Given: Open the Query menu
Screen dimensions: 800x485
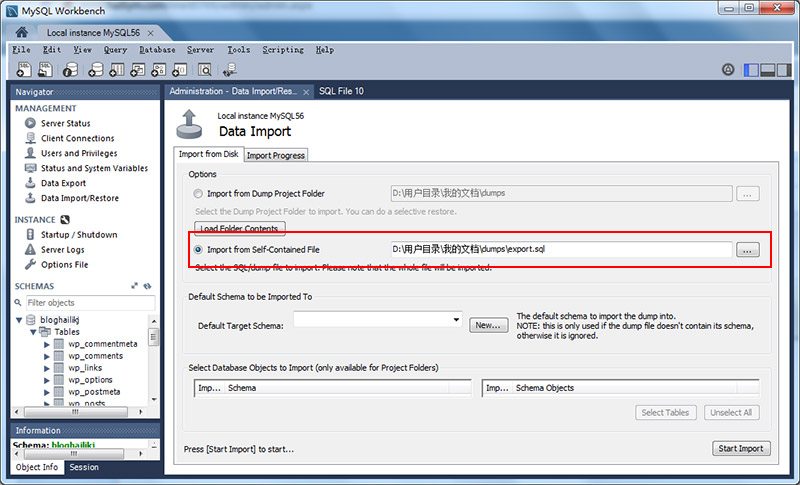Looking at the screenshot, I should 115,49.
